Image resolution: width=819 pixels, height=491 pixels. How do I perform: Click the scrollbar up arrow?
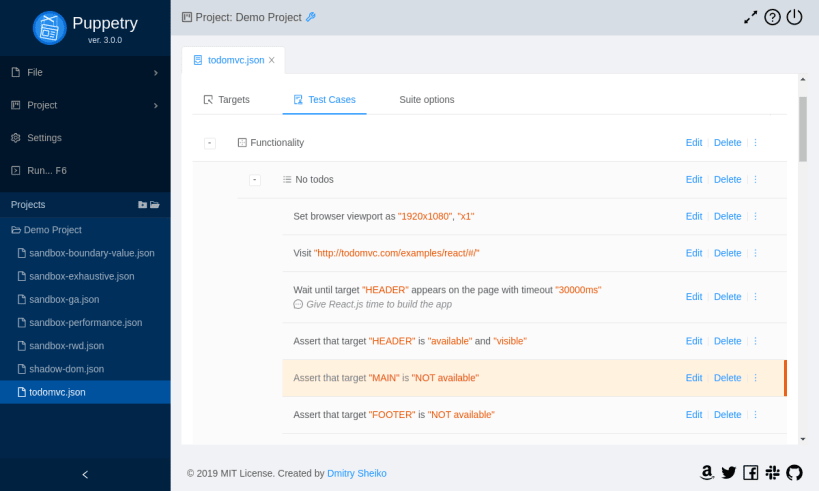[x=803, y=79]
